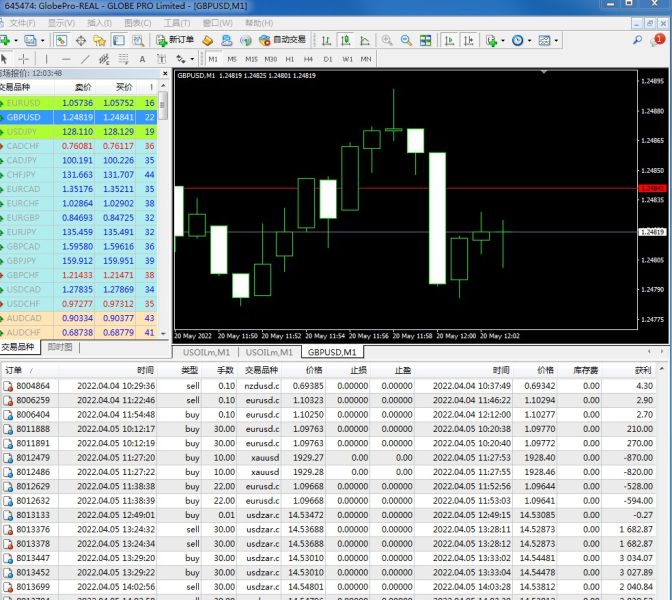The image size is (672, 600).
Task: Click the zoom in magnifier icon
Action: [385, 40]
